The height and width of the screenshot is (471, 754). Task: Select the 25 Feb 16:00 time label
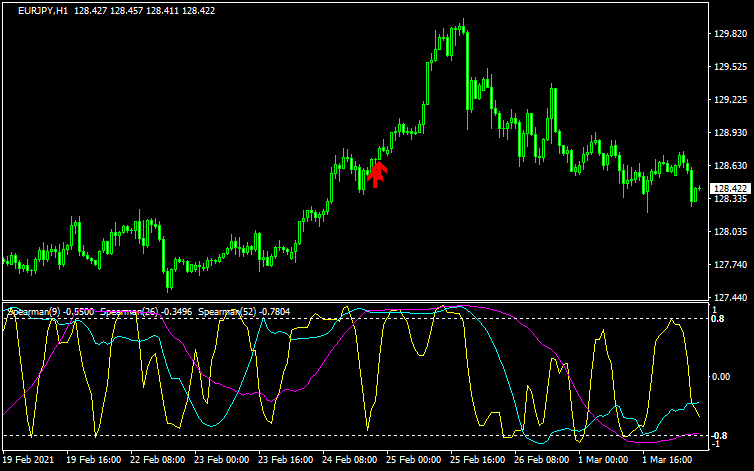(x=476, y=460)
